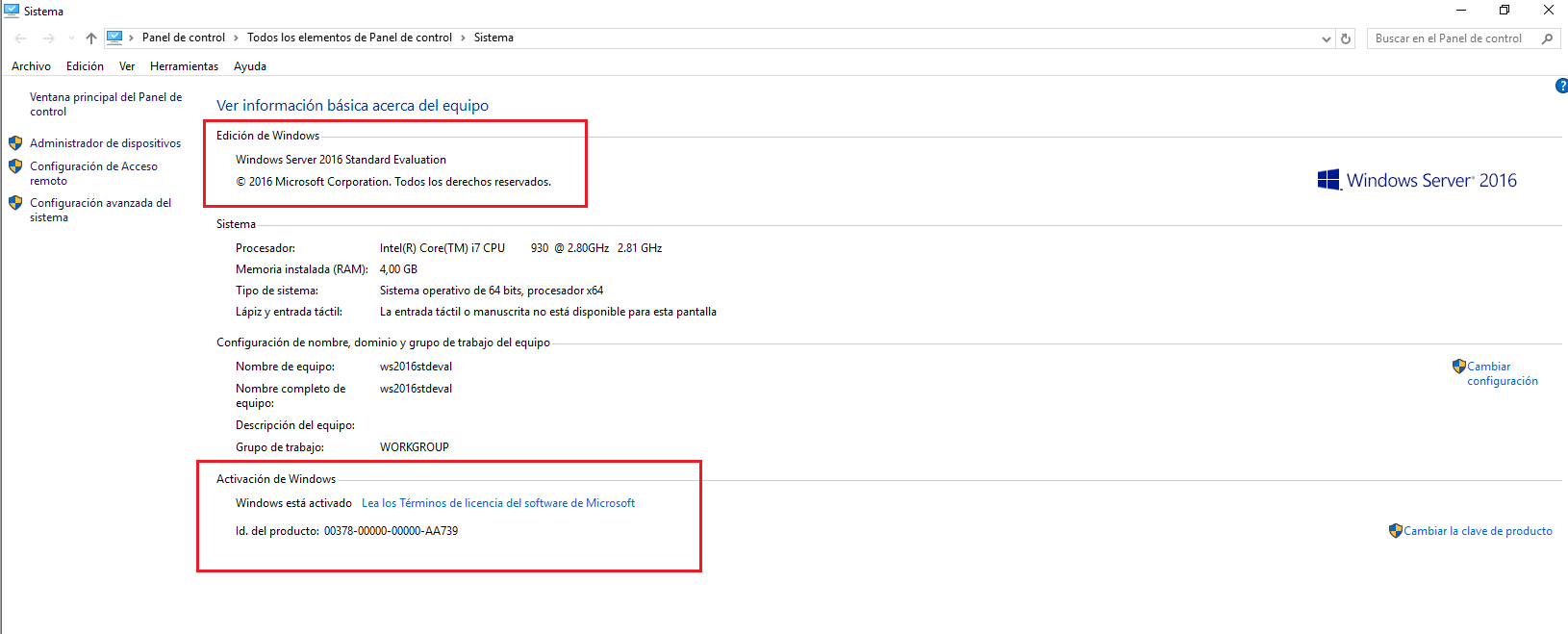
Task: Open the Herramientas menu
Action: (184, 66)
